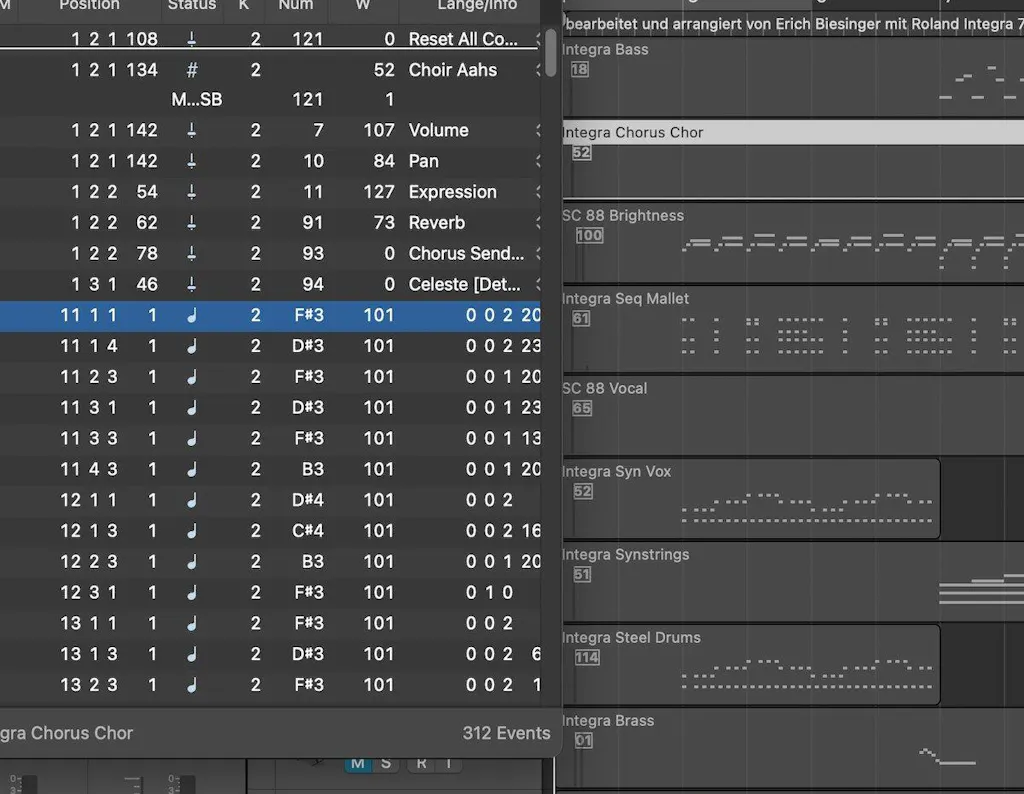The height and width of the screenshot is (794, 1024).
Task: Select the Integra Syn Vox region
Action: pos(751,499)
